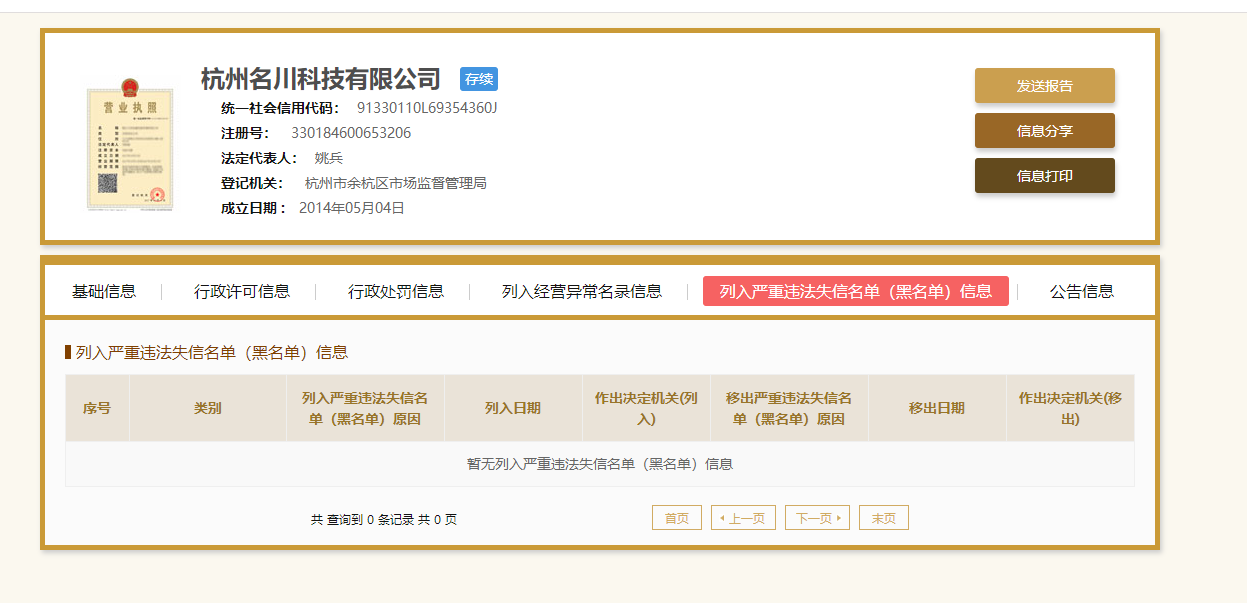
Task: Click the 信息分享 button
Action: [x=1044, y=131]
